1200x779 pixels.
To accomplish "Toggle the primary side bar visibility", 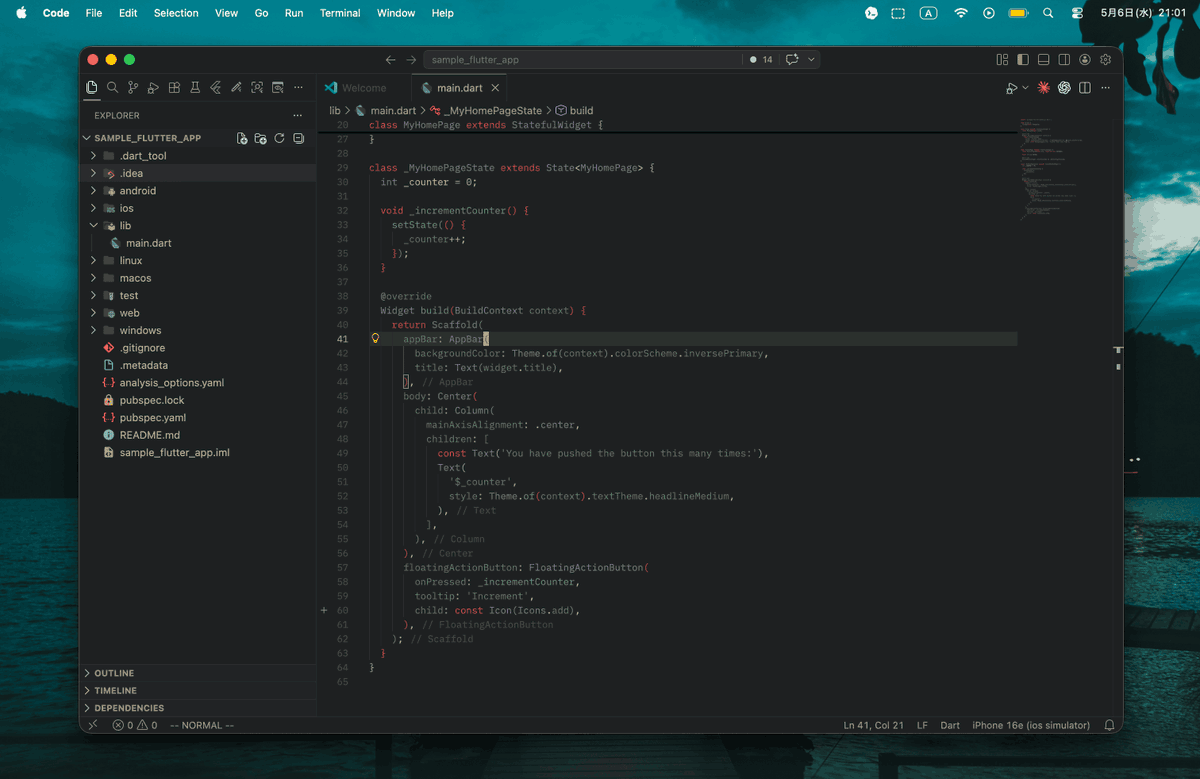I will 1023,60.
